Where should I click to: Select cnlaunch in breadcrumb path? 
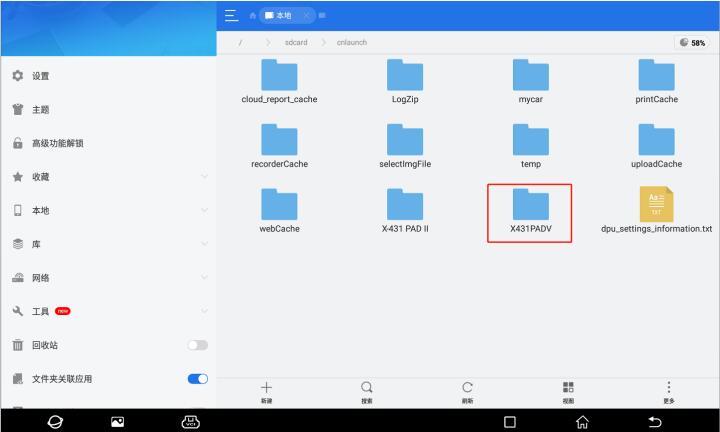[x=352, y=42]
